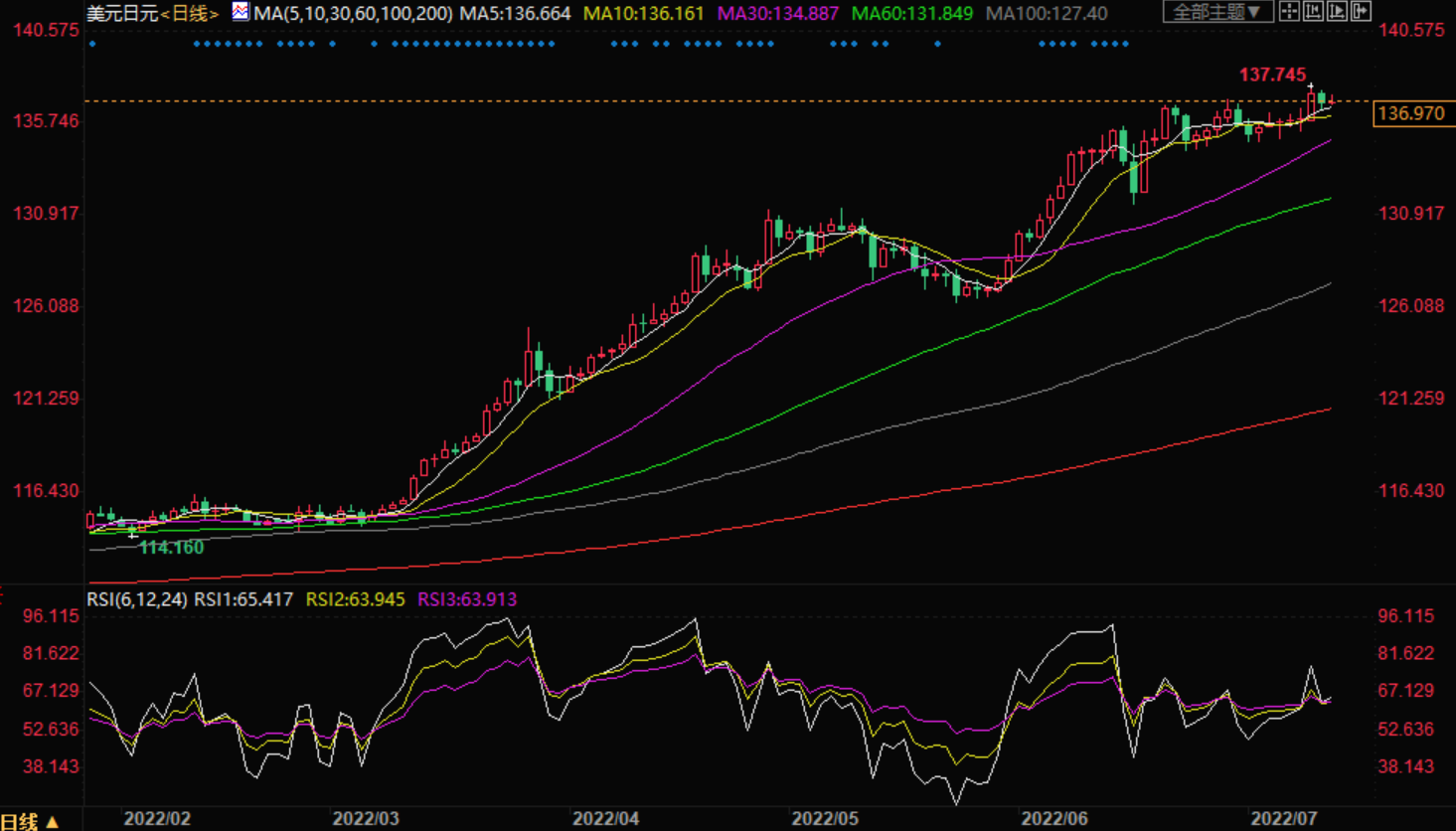Select the 2022/06 date on the timeline
This screenshot has width=1456, height=831.
(1054, 819)
